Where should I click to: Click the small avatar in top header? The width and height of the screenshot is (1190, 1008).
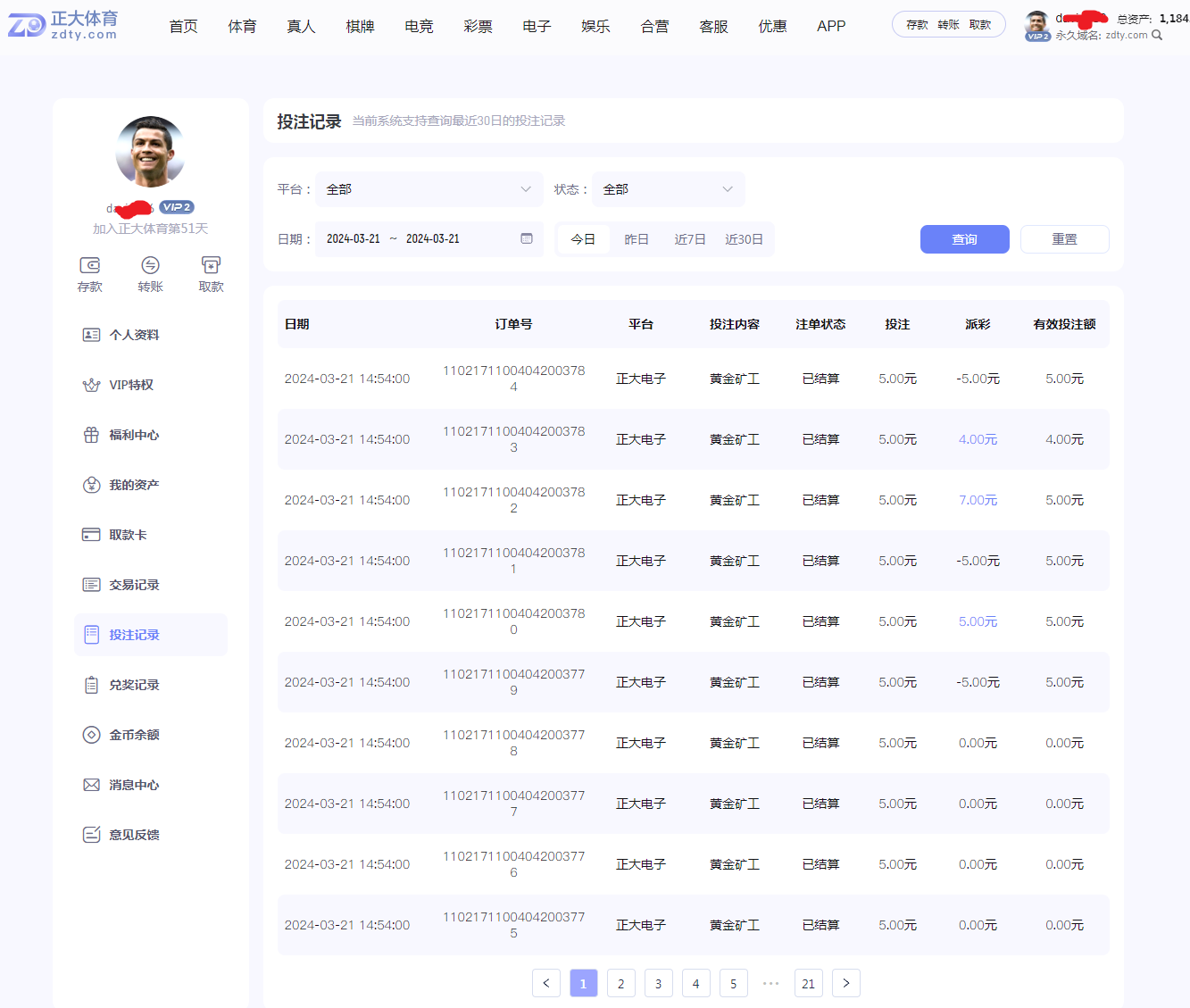click(x=1036, y=23)
